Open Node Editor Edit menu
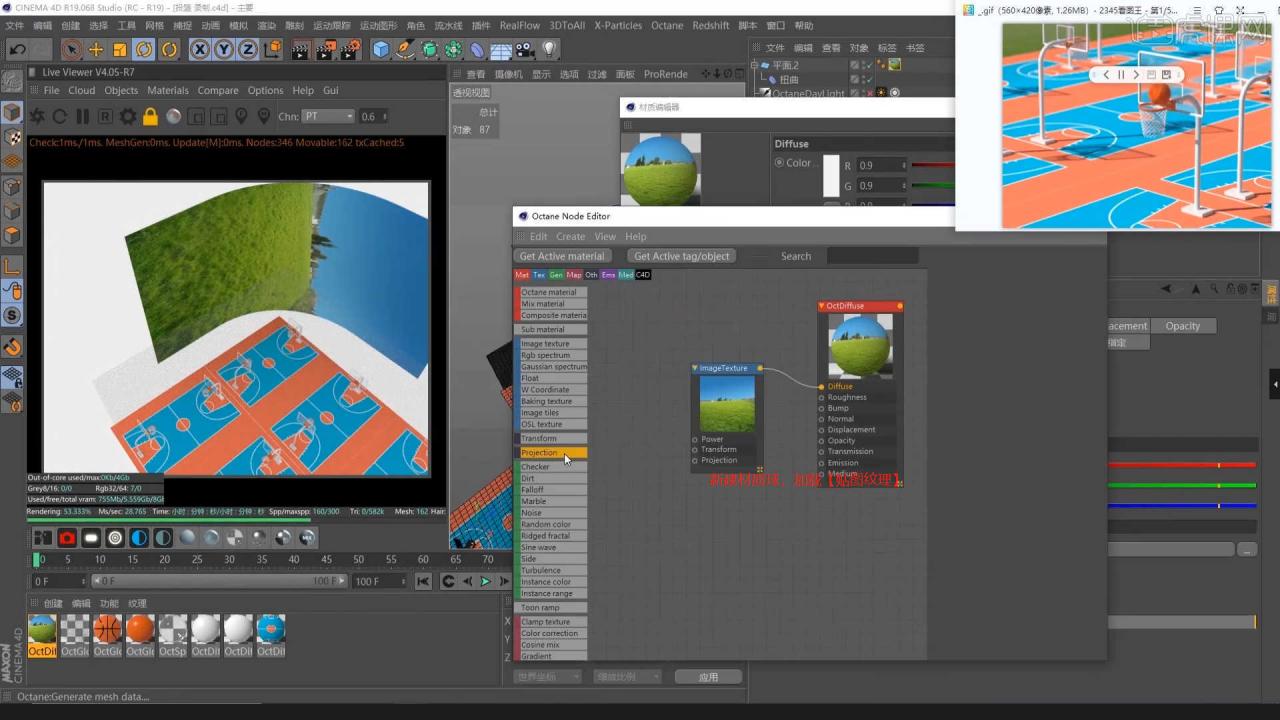Viewport: 1280px width, 720px height. coord(538,237)
